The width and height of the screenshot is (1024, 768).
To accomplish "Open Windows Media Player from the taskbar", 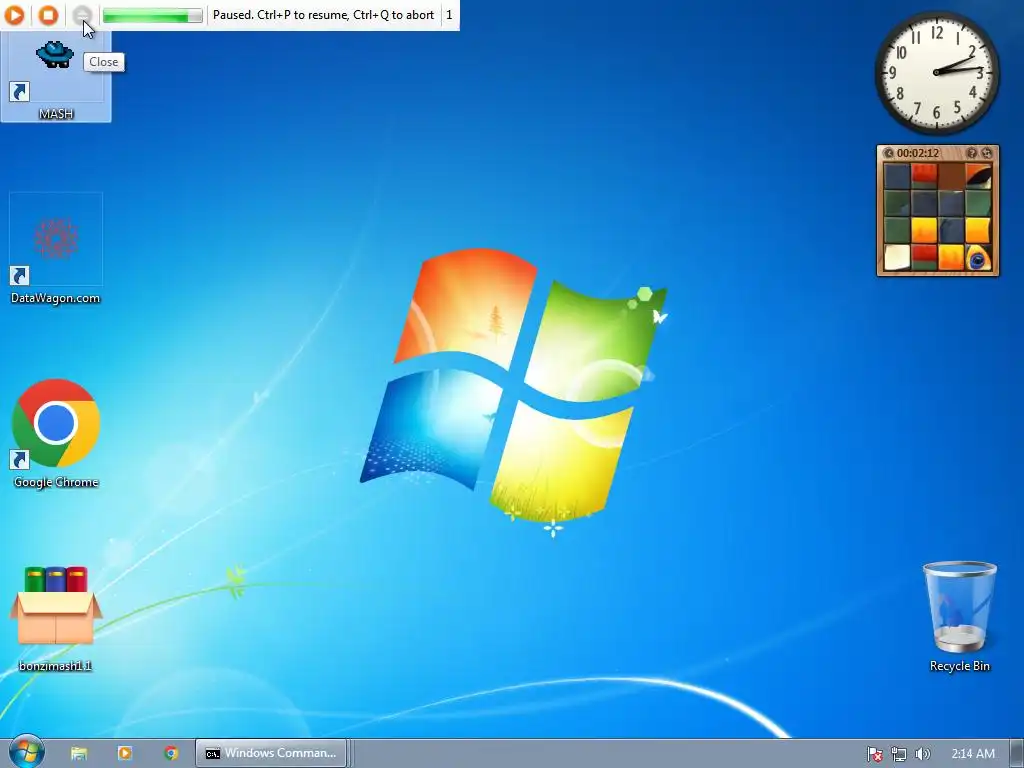I will 125,753.
